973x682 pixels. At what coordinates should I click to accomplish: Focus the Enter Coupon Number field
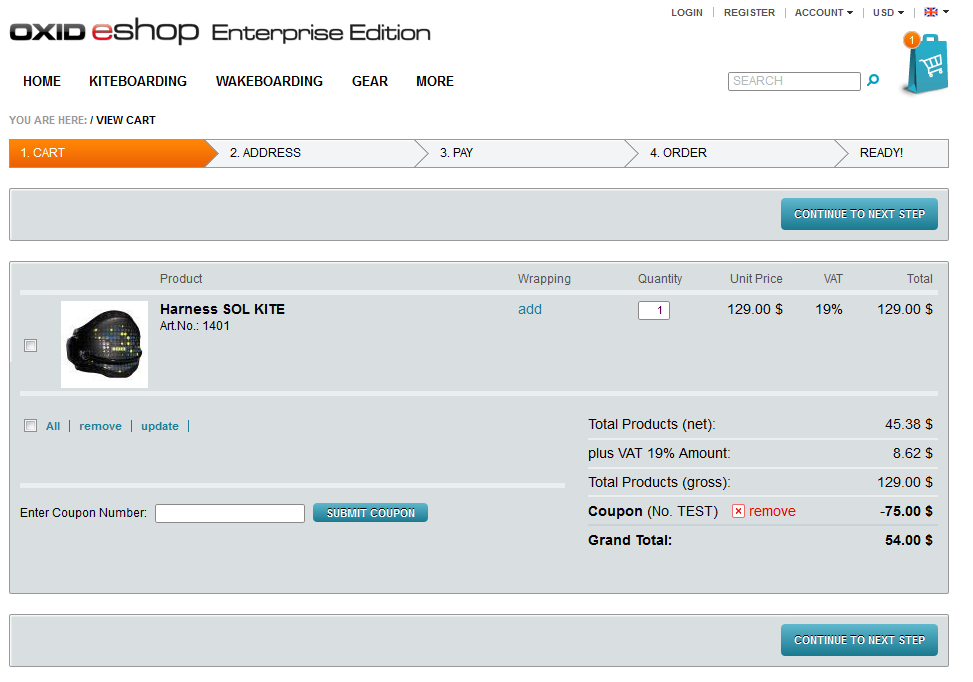tap(230, 513)
